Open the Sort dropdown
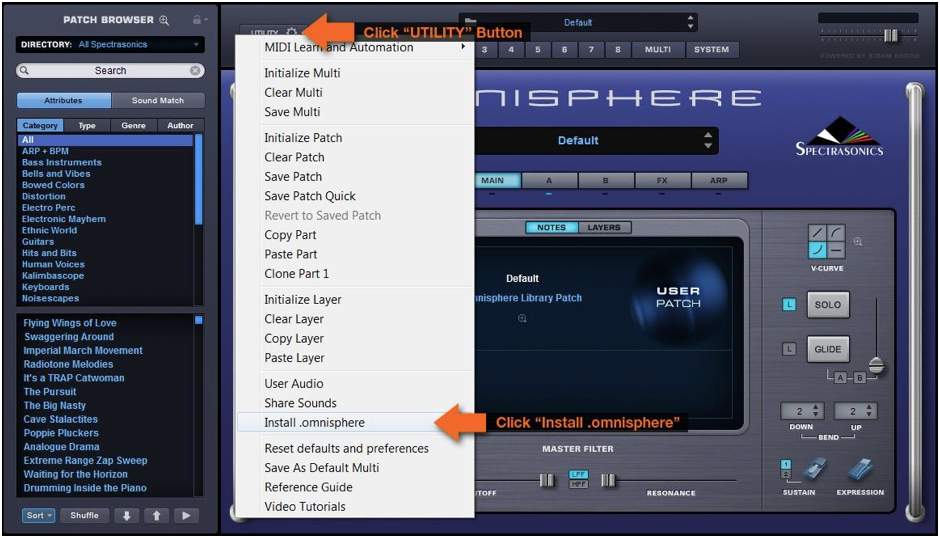Viewport: 940px width, 538px height. pyautogui.click(x=38, y=515)
